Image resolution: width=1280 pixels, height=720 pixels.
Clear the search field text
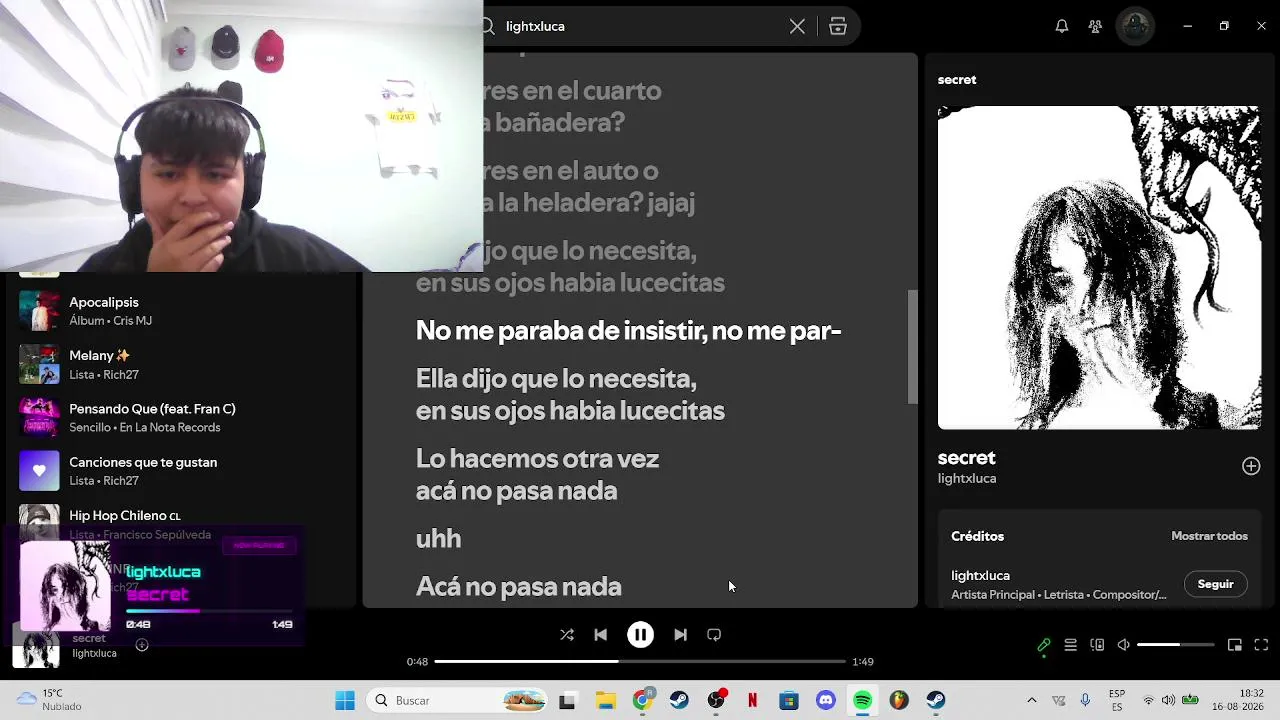click(797, 26)
